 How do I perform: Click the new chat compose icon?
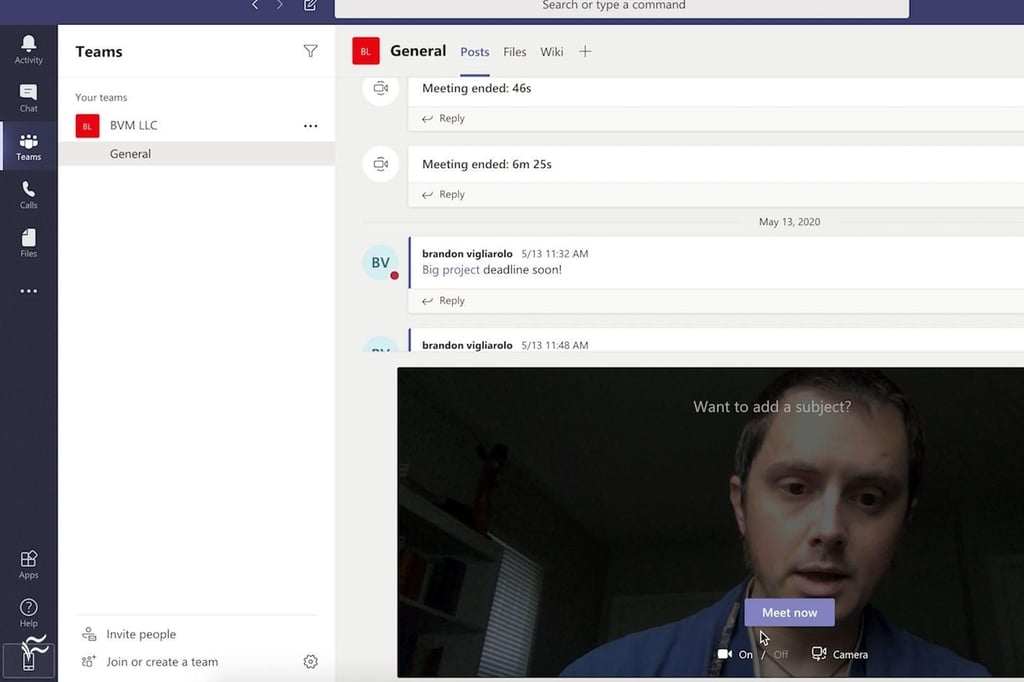pos(310,5)
